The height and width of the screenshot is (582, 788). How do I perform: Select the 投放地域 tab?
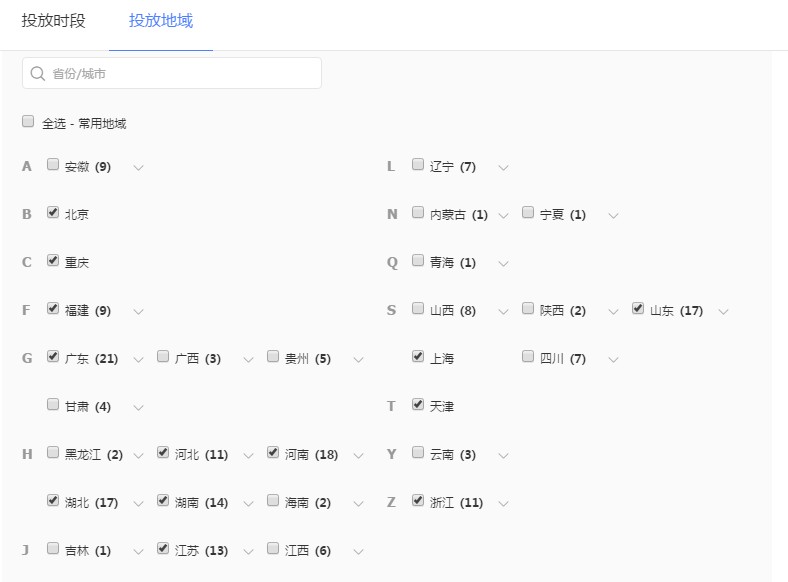pos(161,21)
